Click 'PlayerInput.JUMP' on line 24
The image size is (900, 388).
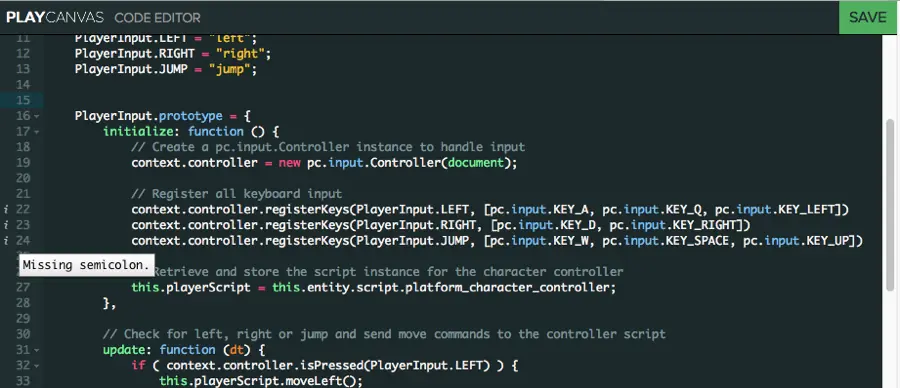[x=412, y=240]
